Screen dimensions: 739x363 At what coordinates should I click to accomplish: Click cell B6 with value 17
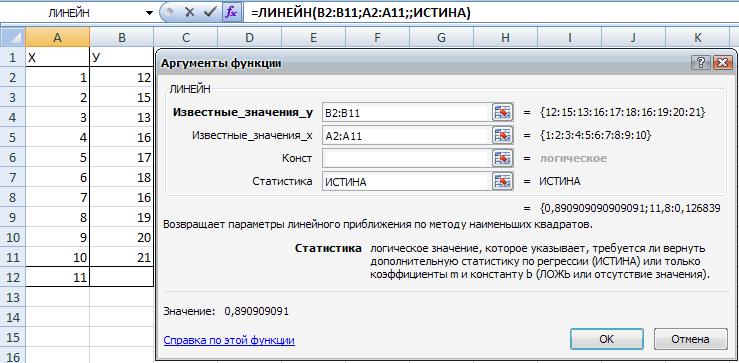pos(122,157)
